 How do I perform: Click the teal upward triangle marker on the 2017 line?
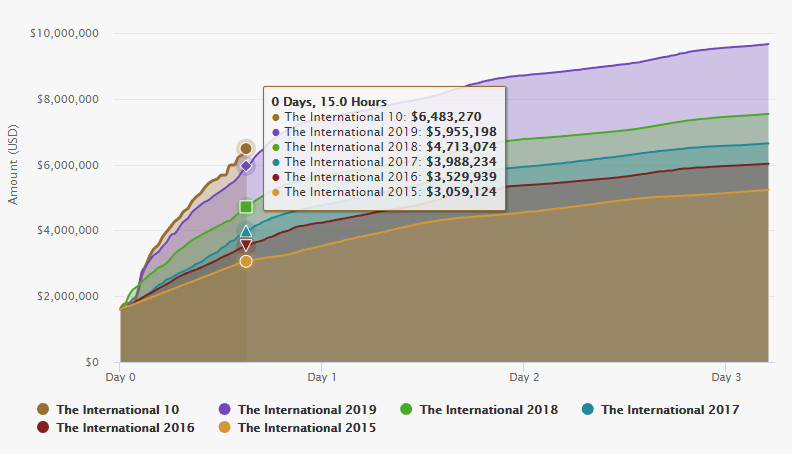tap(246, 231)
